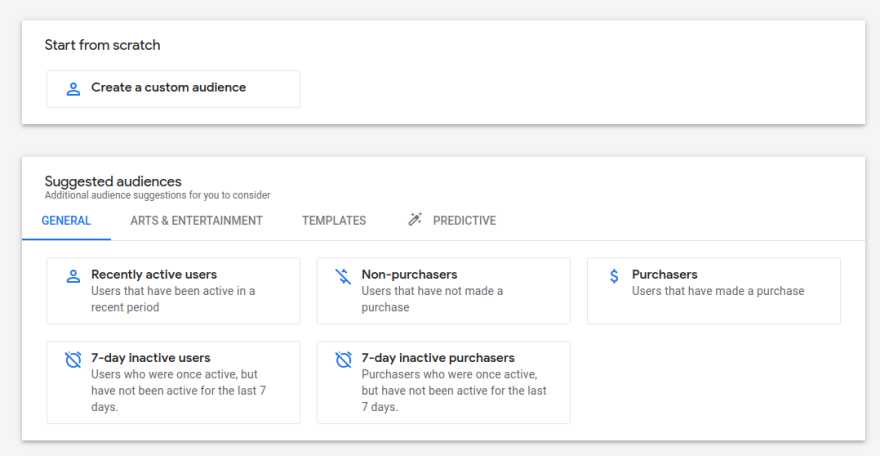Click description 'Users who were once active, but have not been active'
The height and width of the screenshot is (456, 880).
pyautogui.click(x=178, y=390)
